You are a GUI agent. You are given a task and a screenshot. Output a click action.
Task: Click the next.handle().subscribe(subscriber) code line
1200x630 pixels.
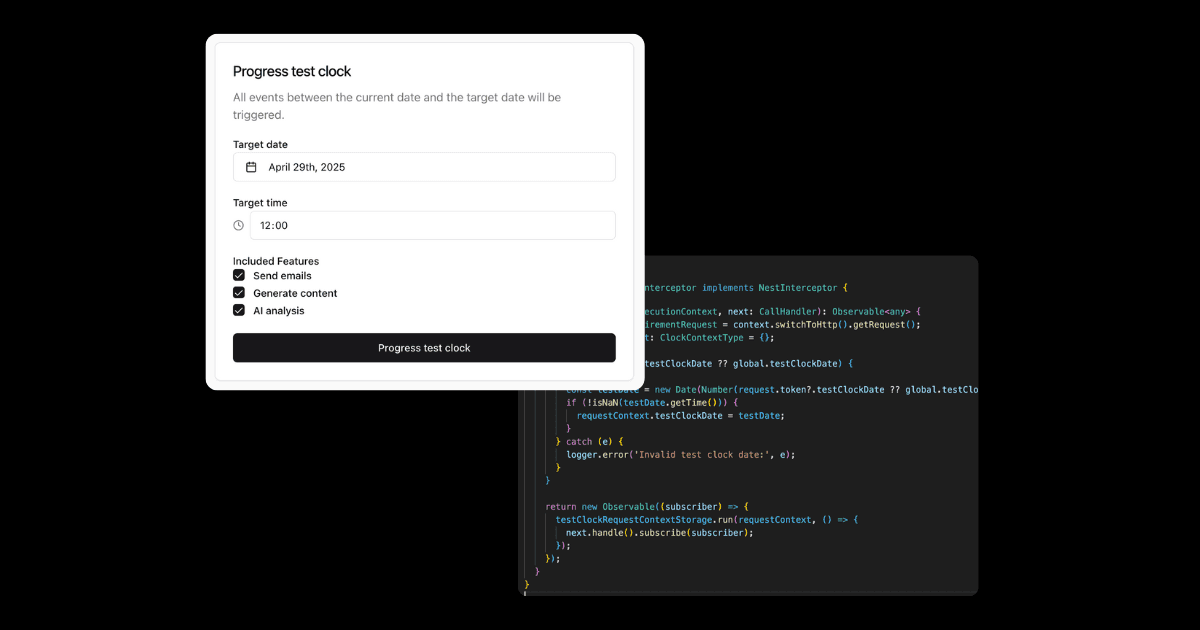tap(659, 533)
